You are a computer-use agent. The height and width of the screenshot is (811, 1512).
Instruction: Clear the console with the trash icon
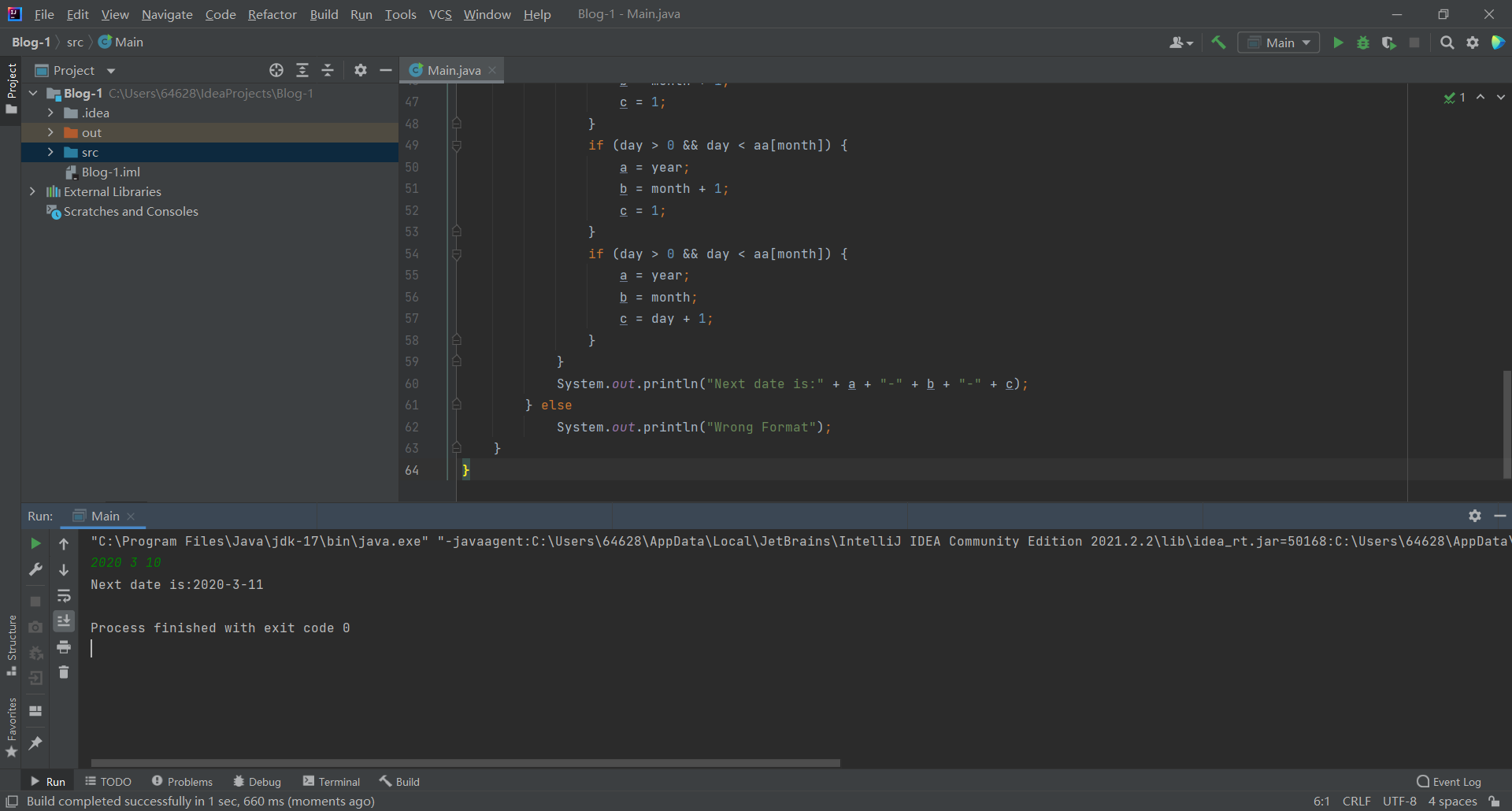pos(64,672)
